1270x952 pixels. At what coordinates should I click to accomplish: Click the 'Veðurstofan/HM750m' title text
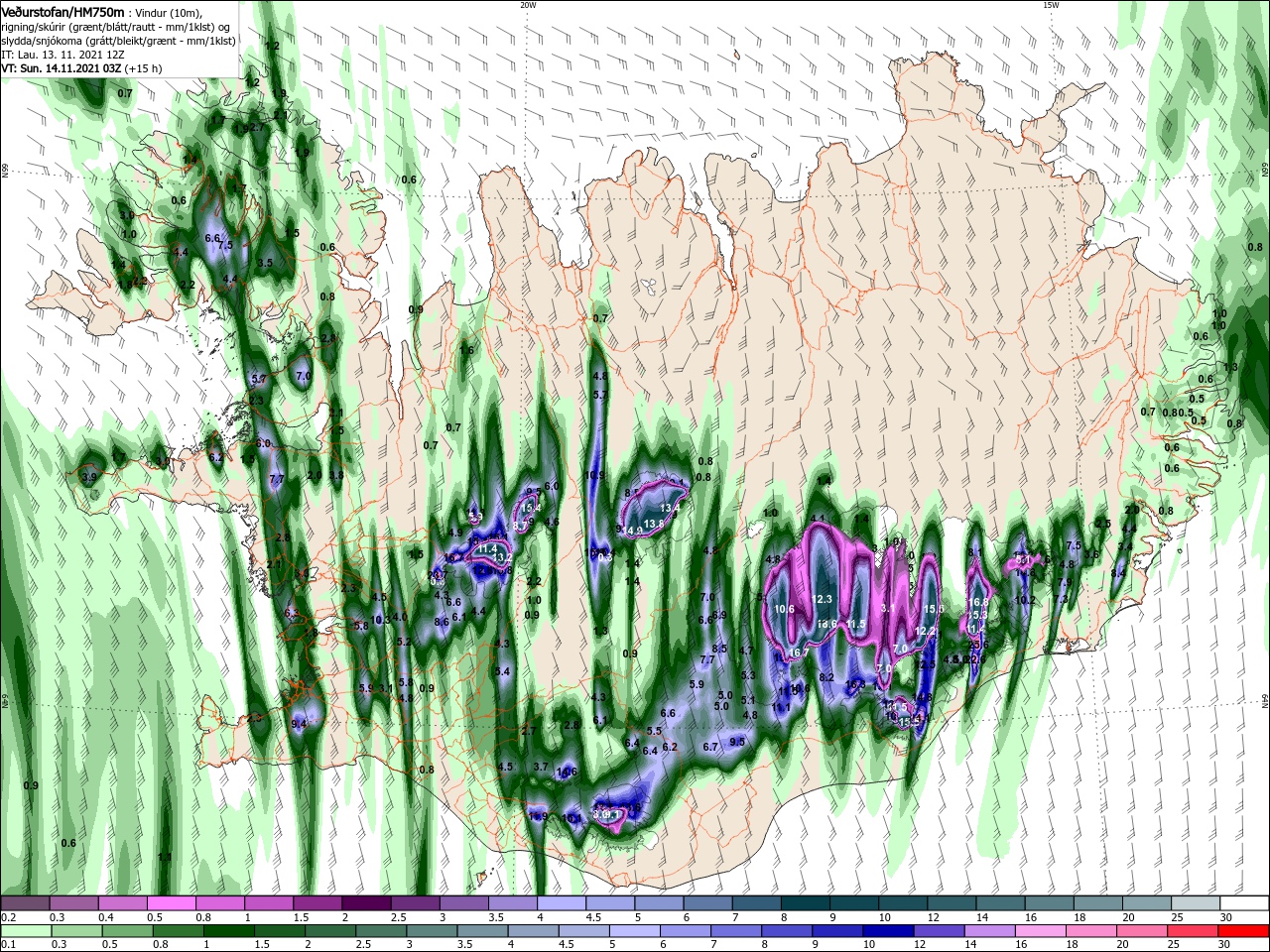63,11
